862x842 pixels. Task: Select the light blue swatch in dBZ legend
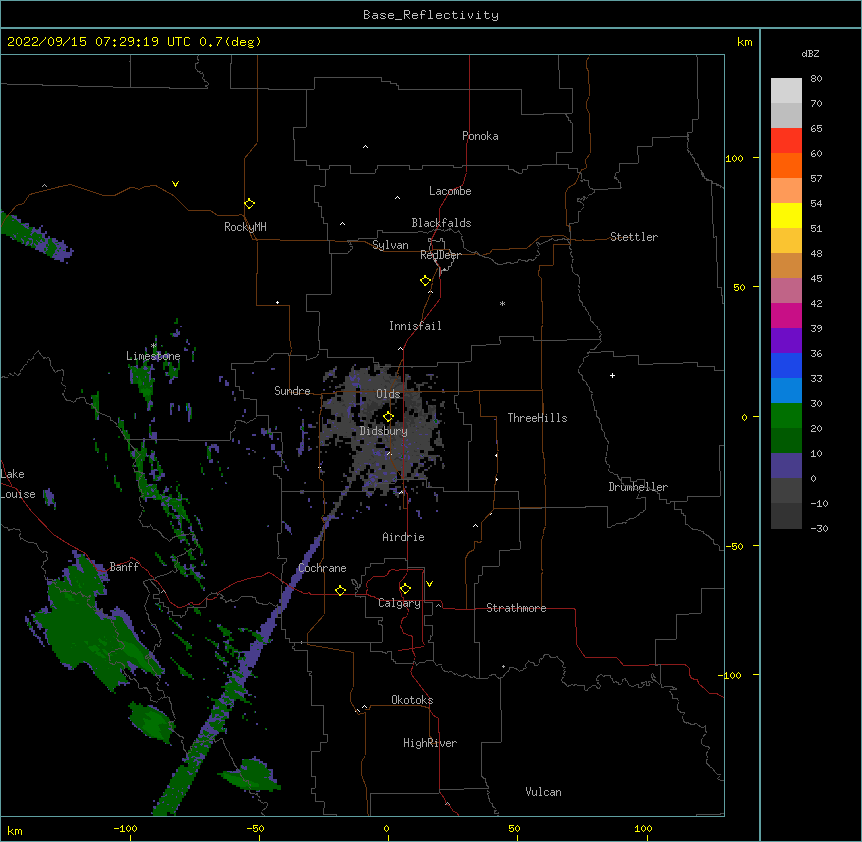786,390
